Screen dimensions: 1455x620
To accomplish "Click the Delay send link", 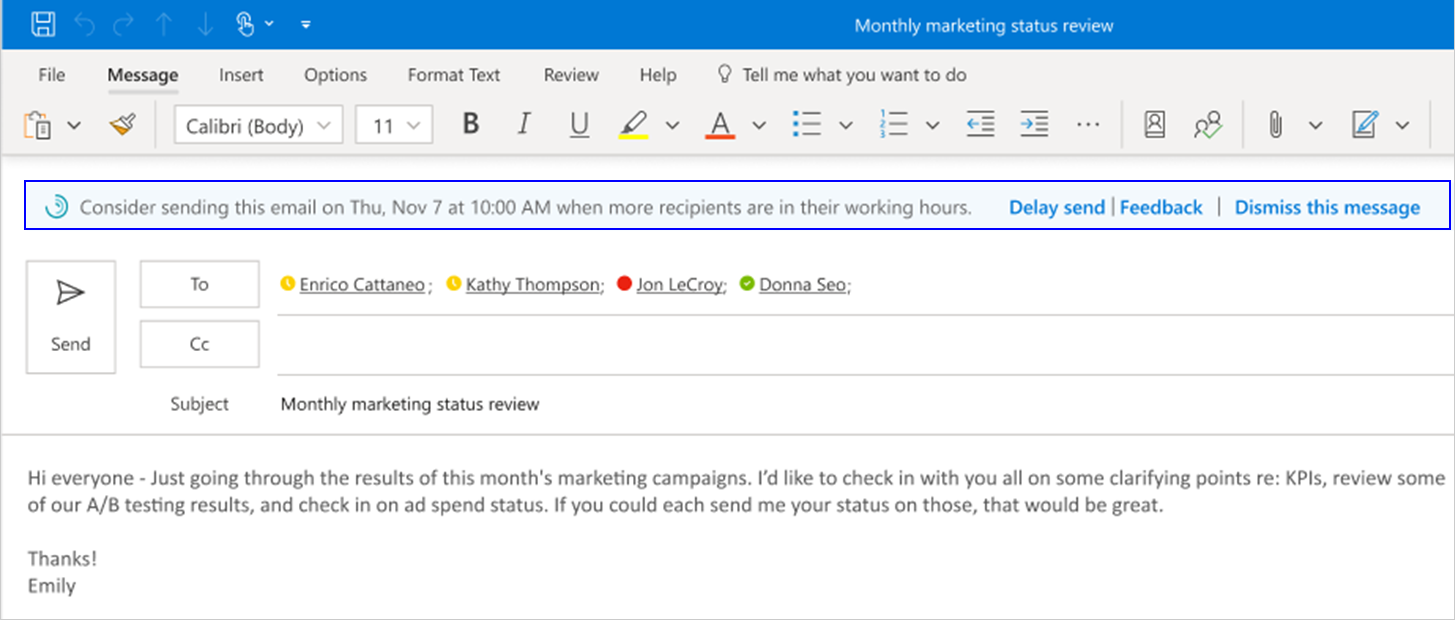I will pos(1056,207).
